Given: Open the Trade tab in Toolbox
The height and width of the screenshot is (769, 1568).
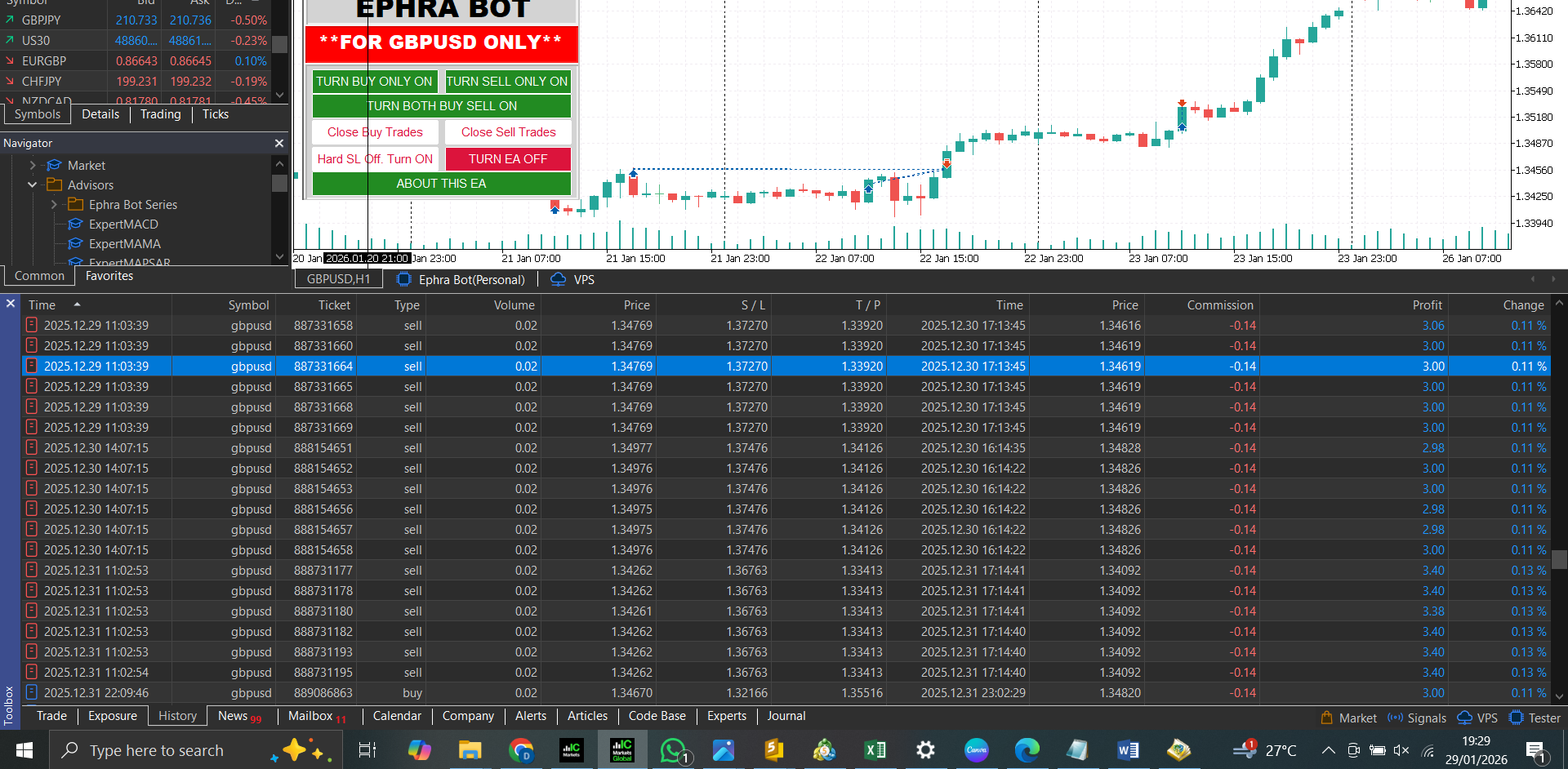Looking at the screenshot, I should 51,716.
